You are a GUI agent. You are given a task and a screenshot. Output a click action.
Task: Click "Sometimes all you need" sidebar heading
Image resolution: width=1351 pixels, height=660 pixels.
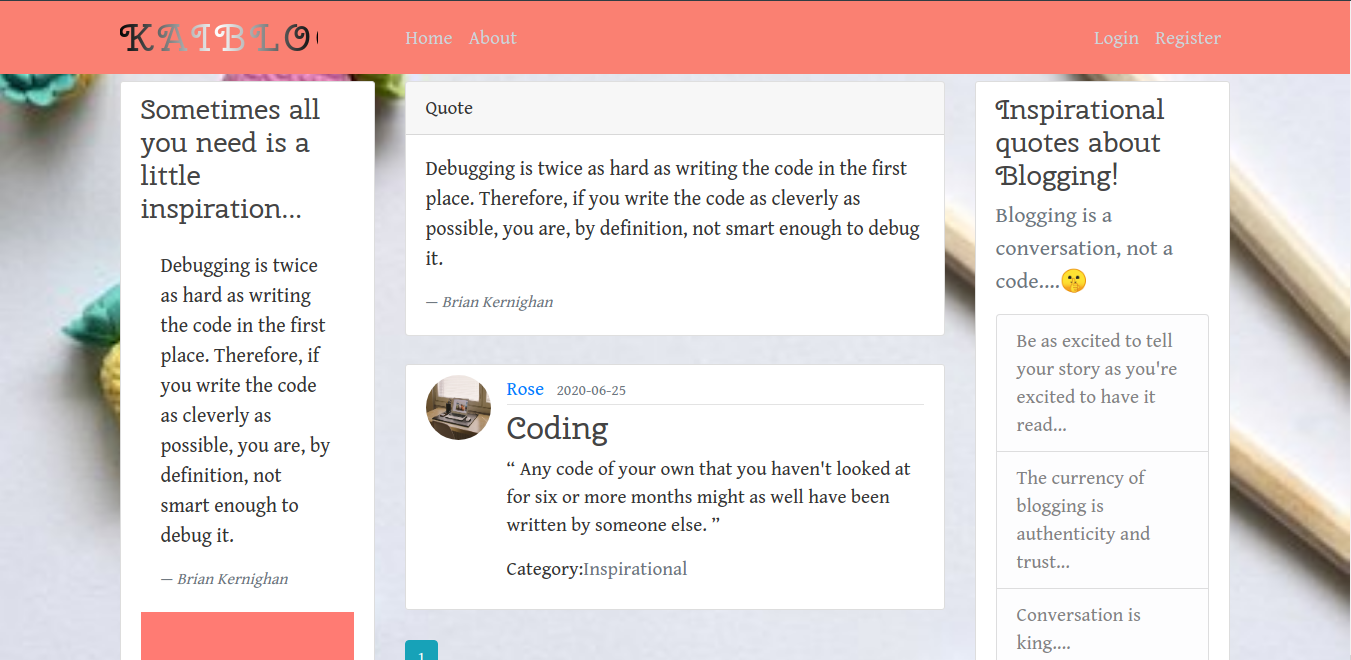pyautogui.click(x=230, y=159)
